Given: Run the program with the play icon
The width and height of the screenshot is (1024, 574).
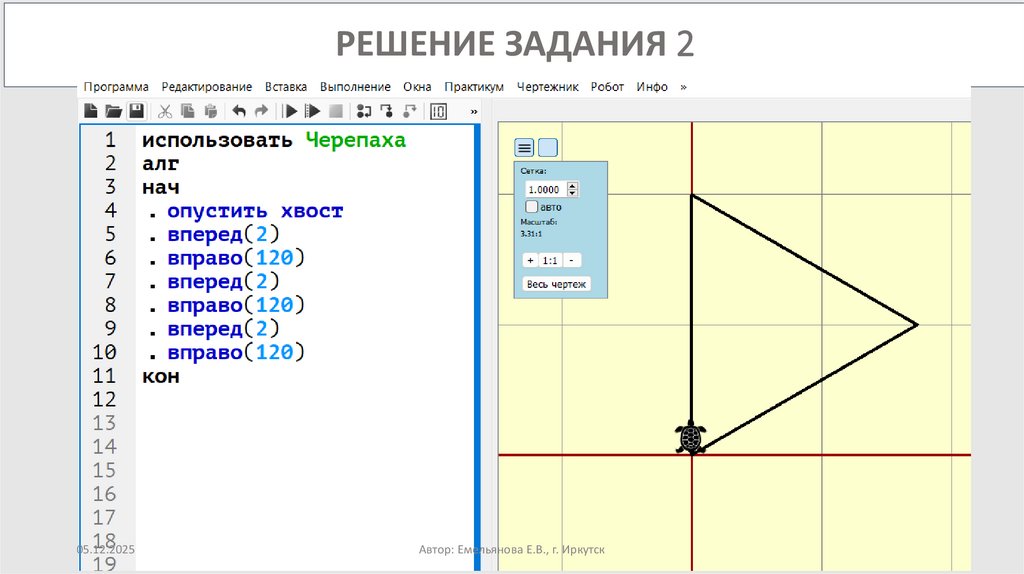Looking at the screenshot, I should click(x=290, y=111).
